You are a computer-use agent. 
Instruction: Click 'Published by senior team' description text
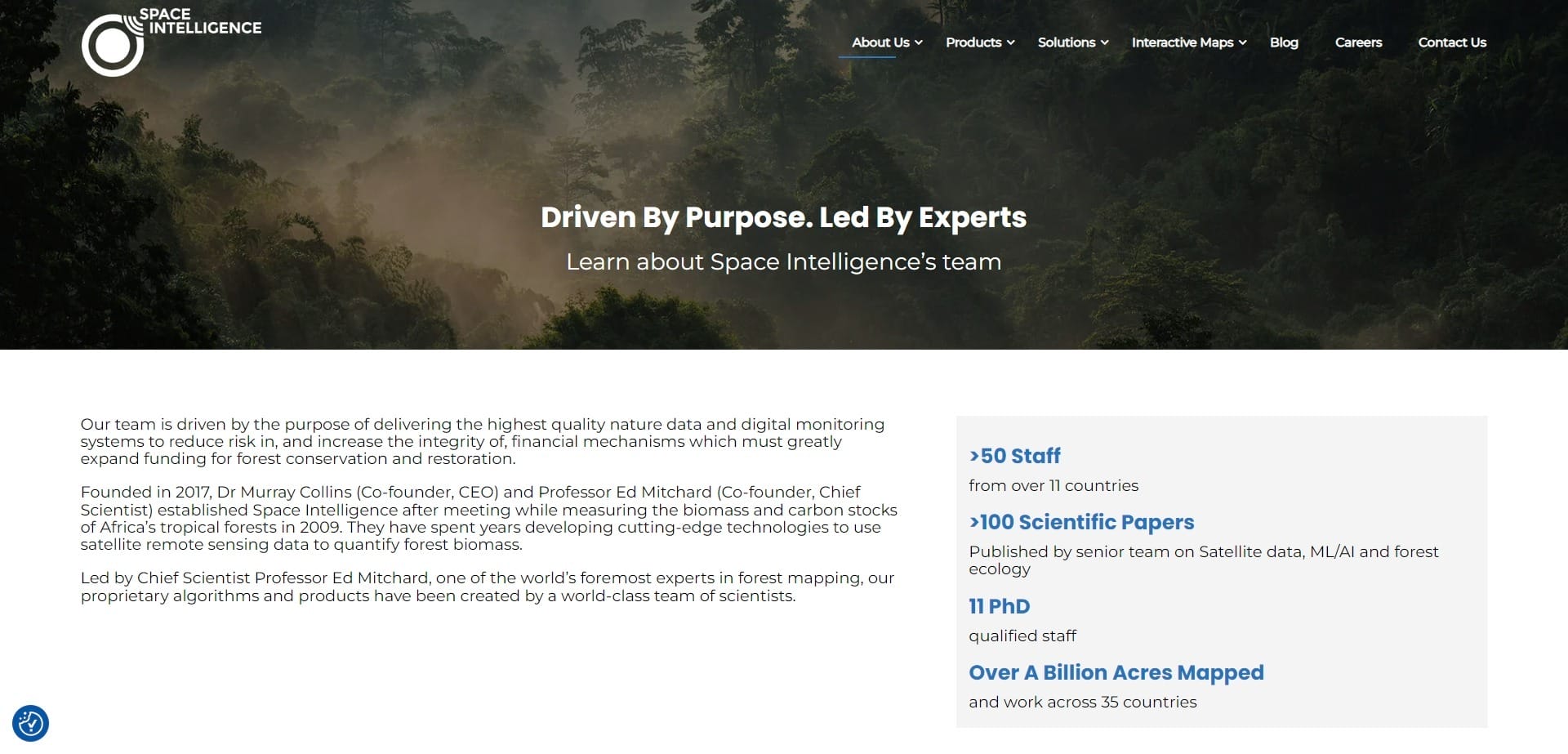pos(1204,560)
